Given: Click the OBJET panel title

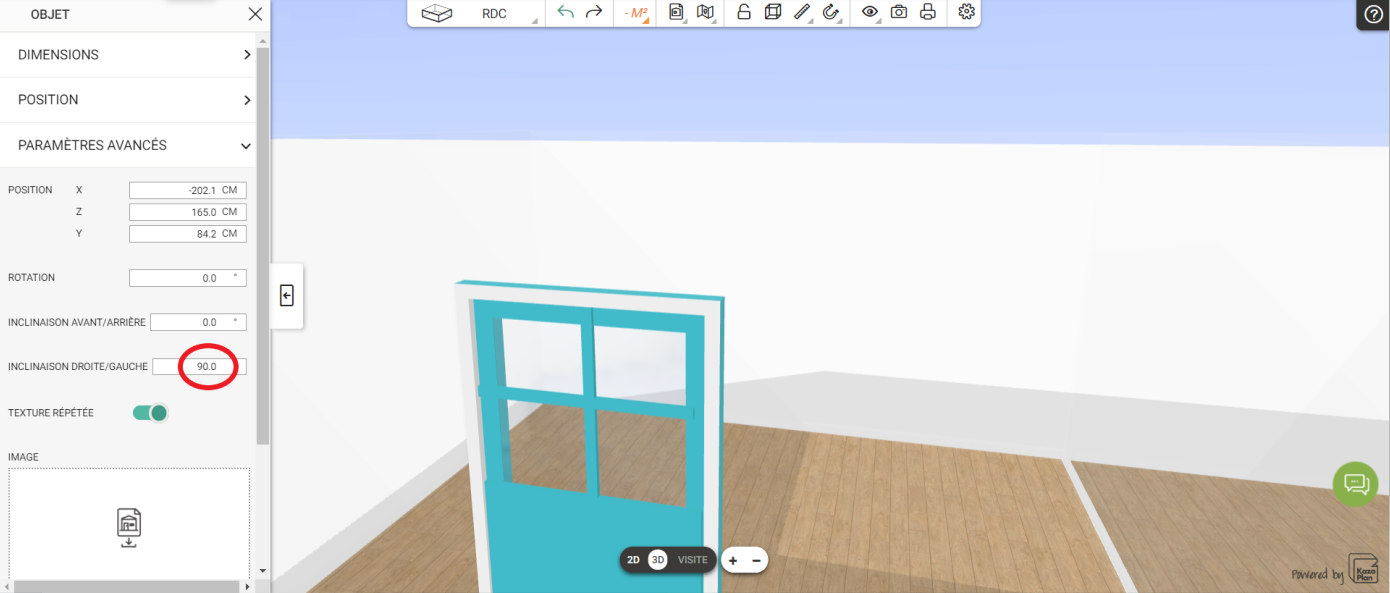Looking at the screenshot, I should click(50, 15).
